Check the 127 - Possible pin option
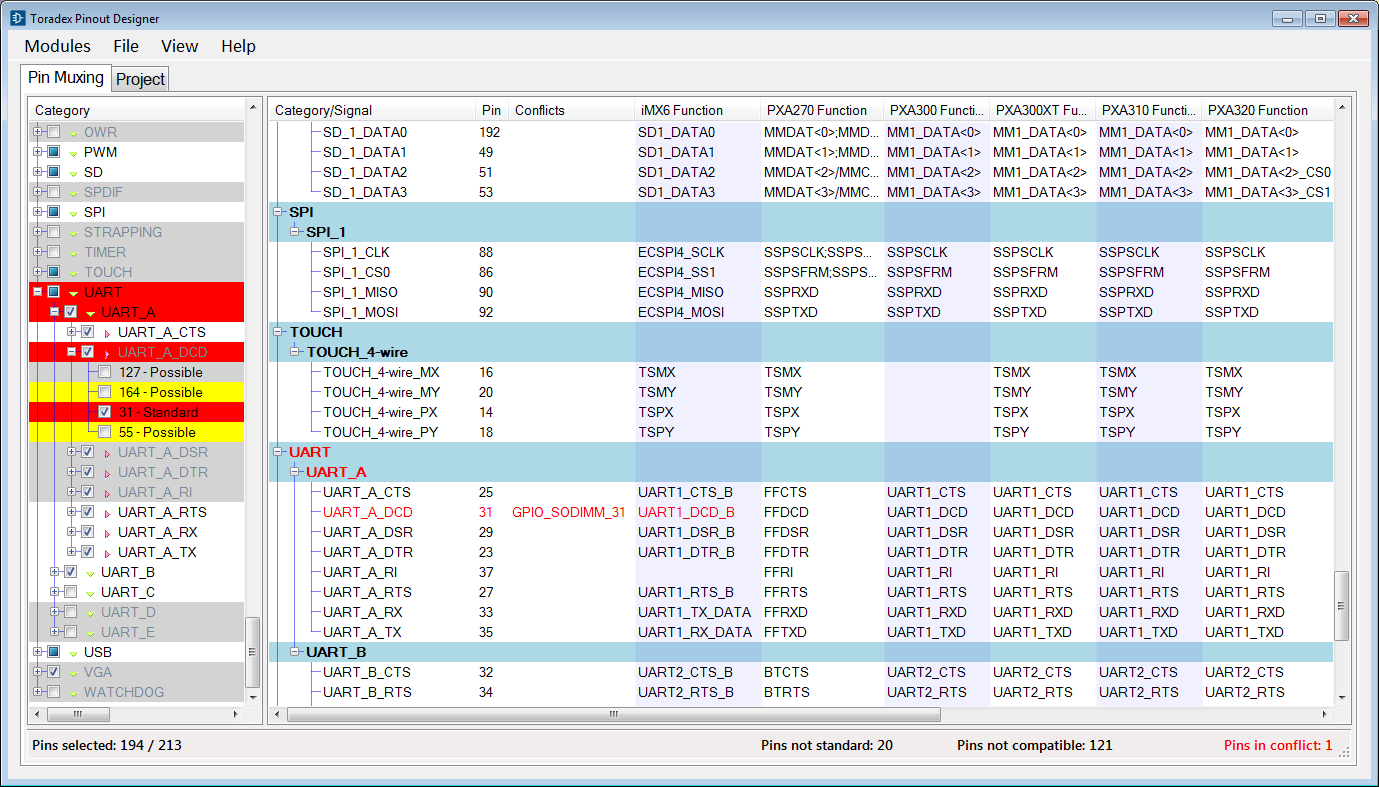This screenshot has width=1379, height=787. [x=105, y=372]
